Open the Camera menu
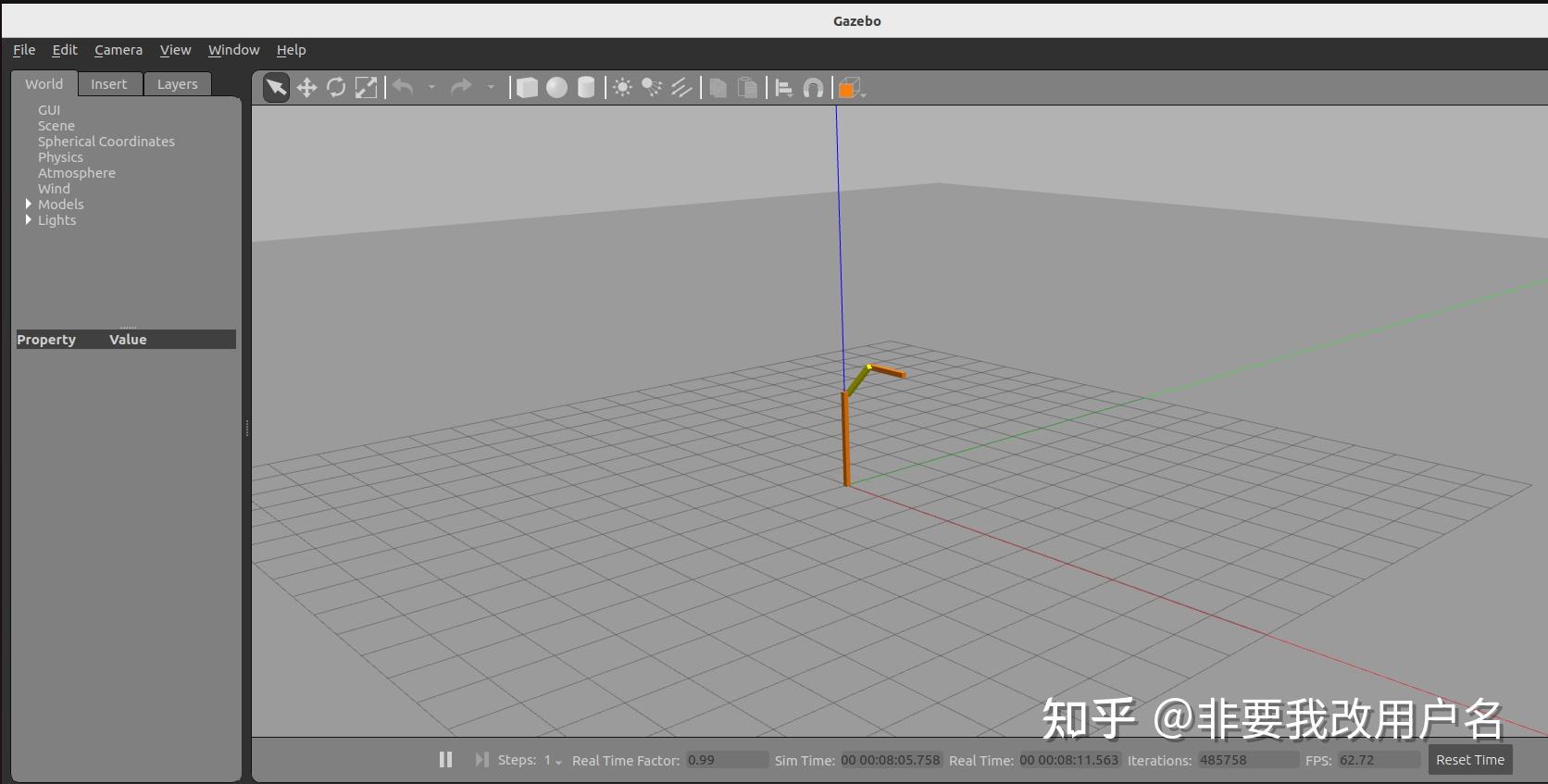1548x784 pixels. coord(119,50)
